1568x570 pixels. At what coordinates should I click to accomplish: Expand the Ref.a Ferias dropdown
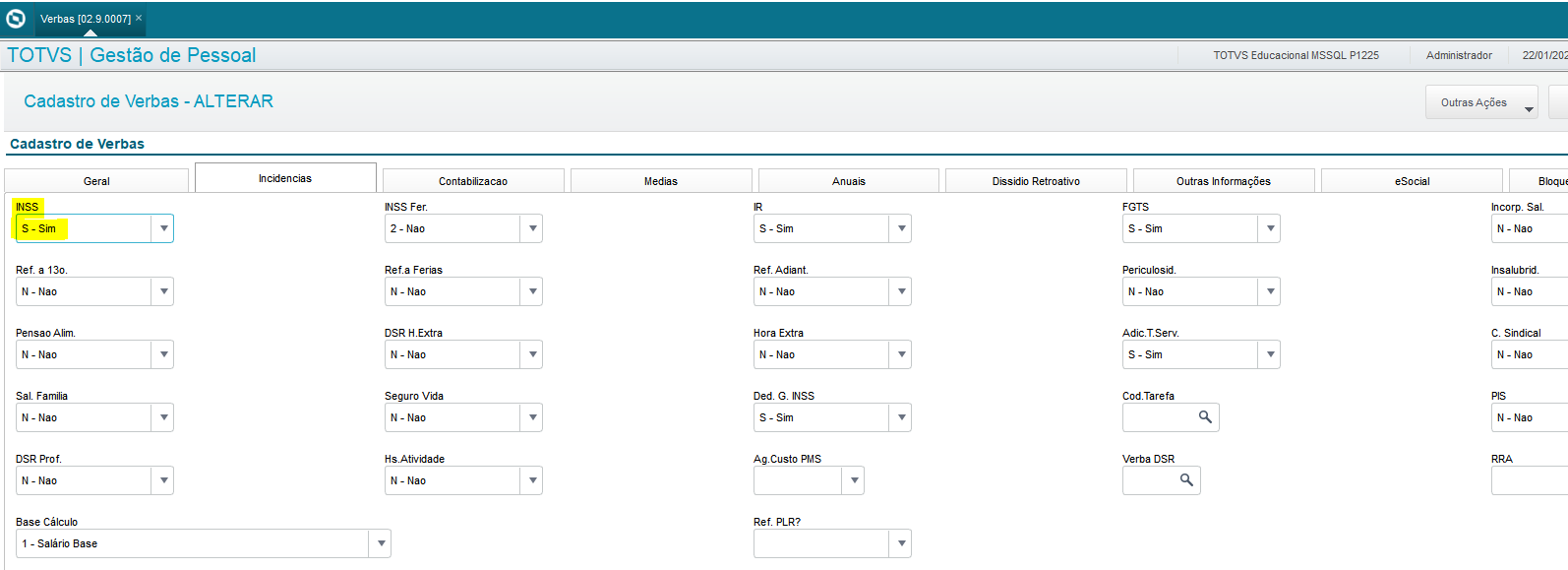point(532,291)
